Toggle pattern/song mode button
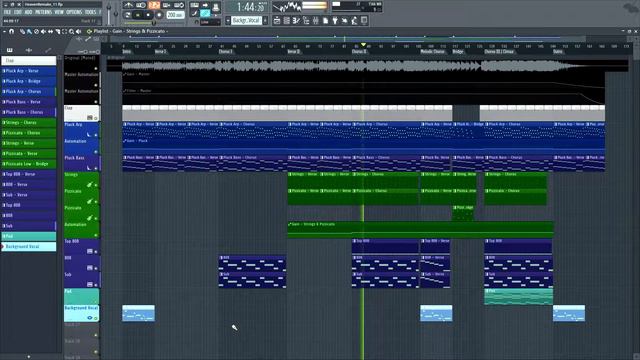Viewport: 640px width, 360px height. 128,15
